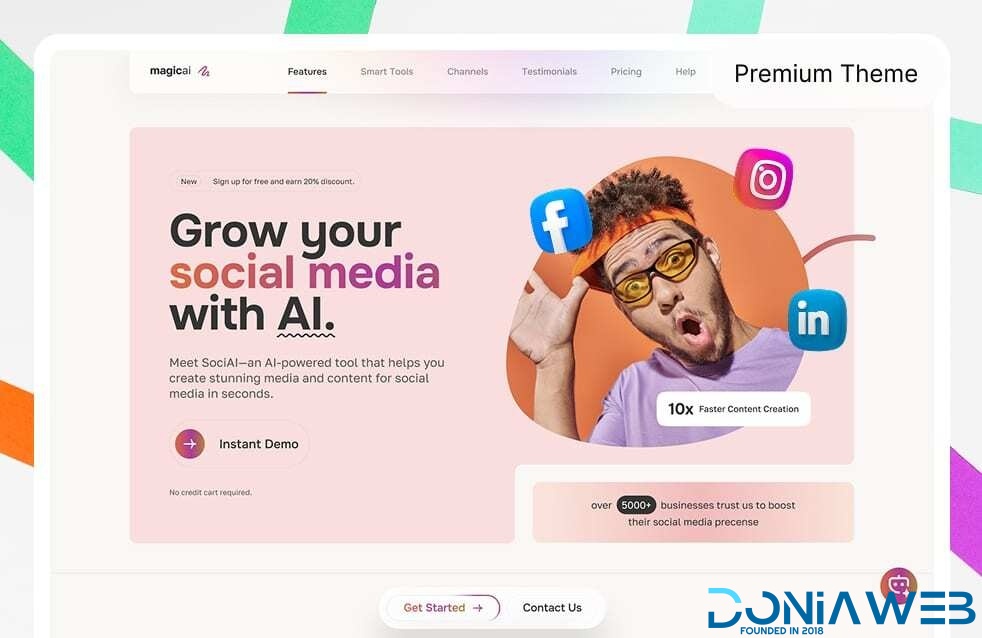Open the Smart Tools menu item
The height and width of the screenshot is (638, 982).
point(387,72)
